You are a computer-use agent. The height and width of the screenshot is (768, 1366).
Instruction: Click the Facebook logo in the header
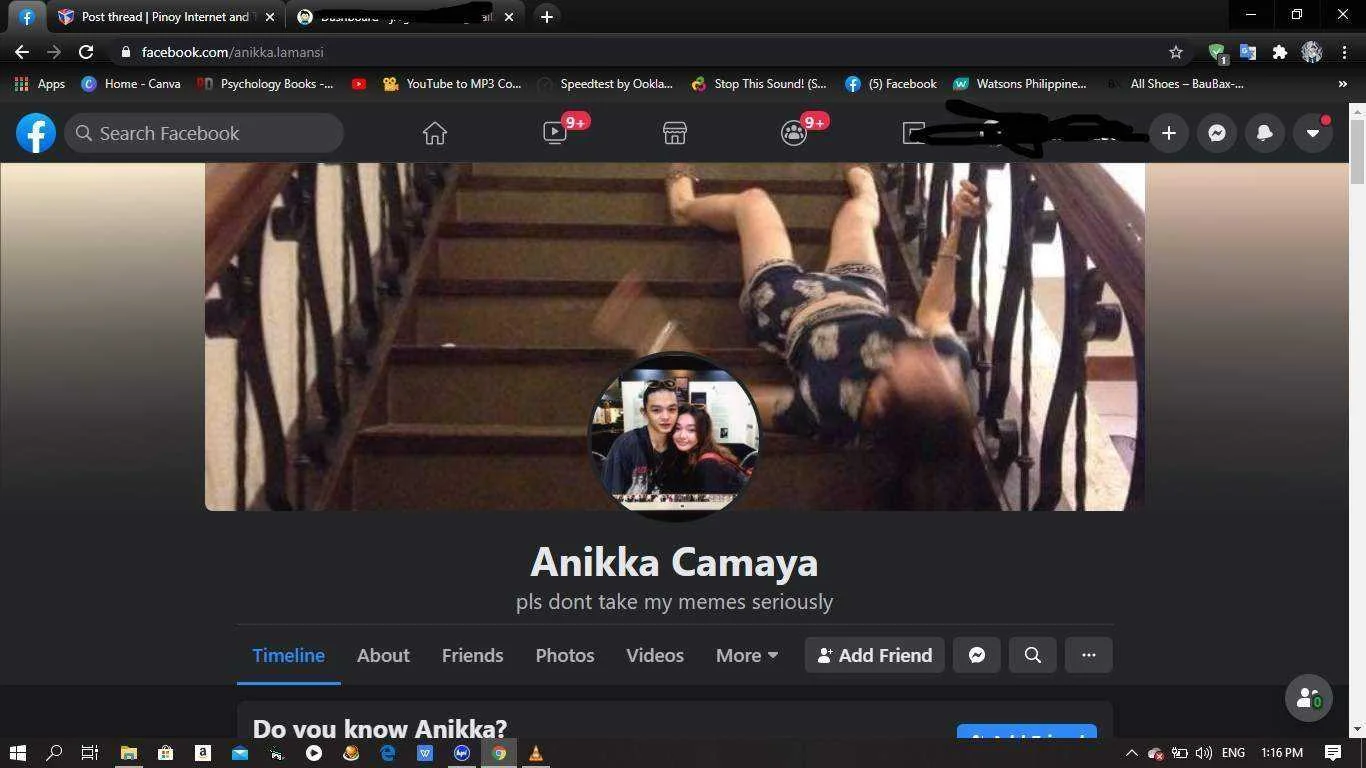point(35,133)
